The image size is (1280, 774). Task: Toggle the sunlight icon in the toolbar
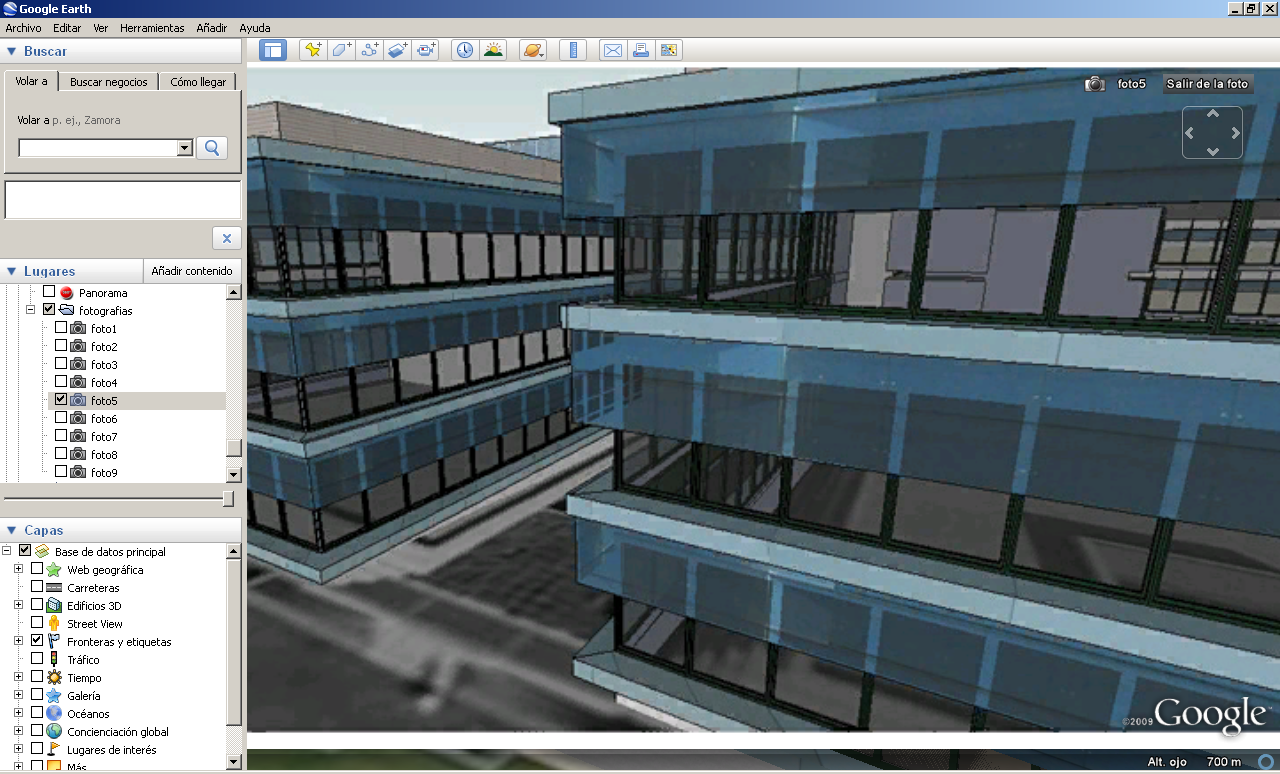[x=493, y=50]
